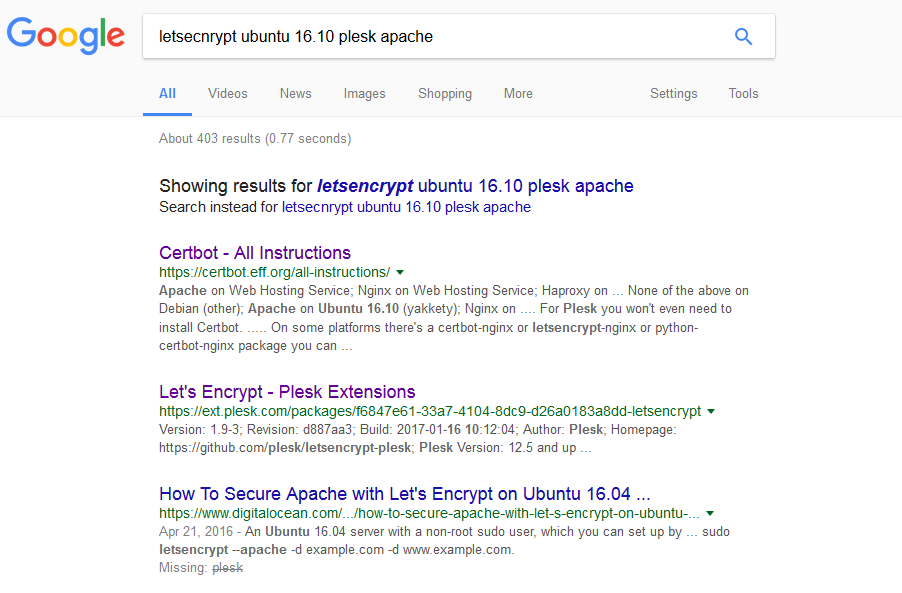Click the 'Missing: plesk' note
Screen dimensions: 902x593
201,568
